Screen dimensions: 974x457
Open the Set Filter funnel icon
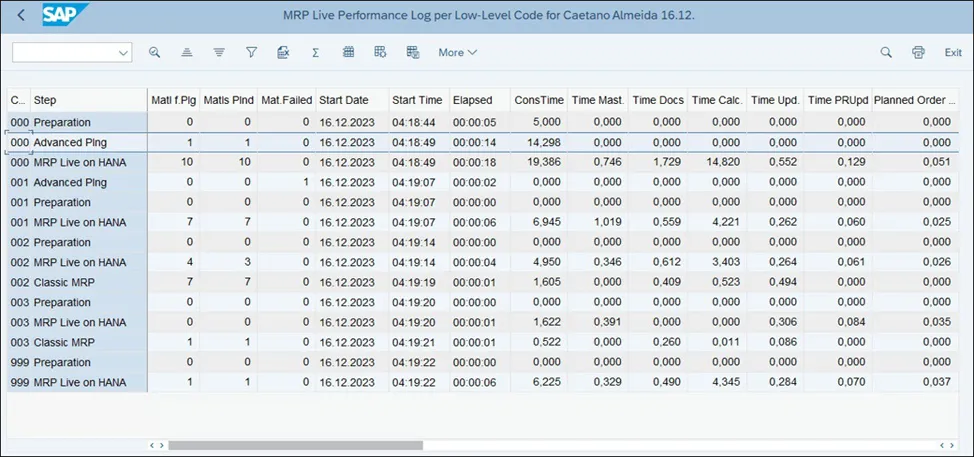coord(251,53)
